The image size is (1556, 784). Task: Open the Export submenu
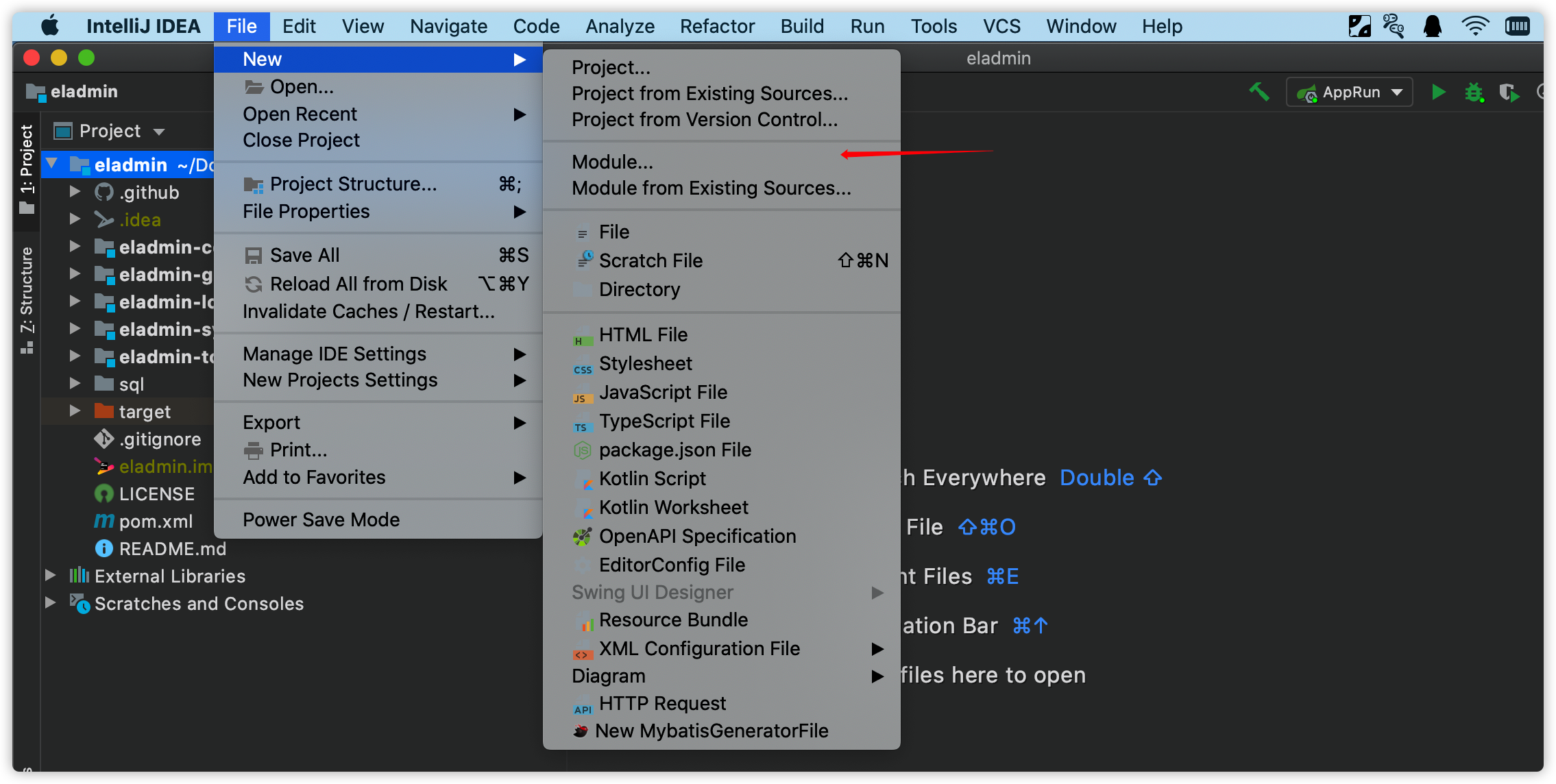click(x=378, y=422)
